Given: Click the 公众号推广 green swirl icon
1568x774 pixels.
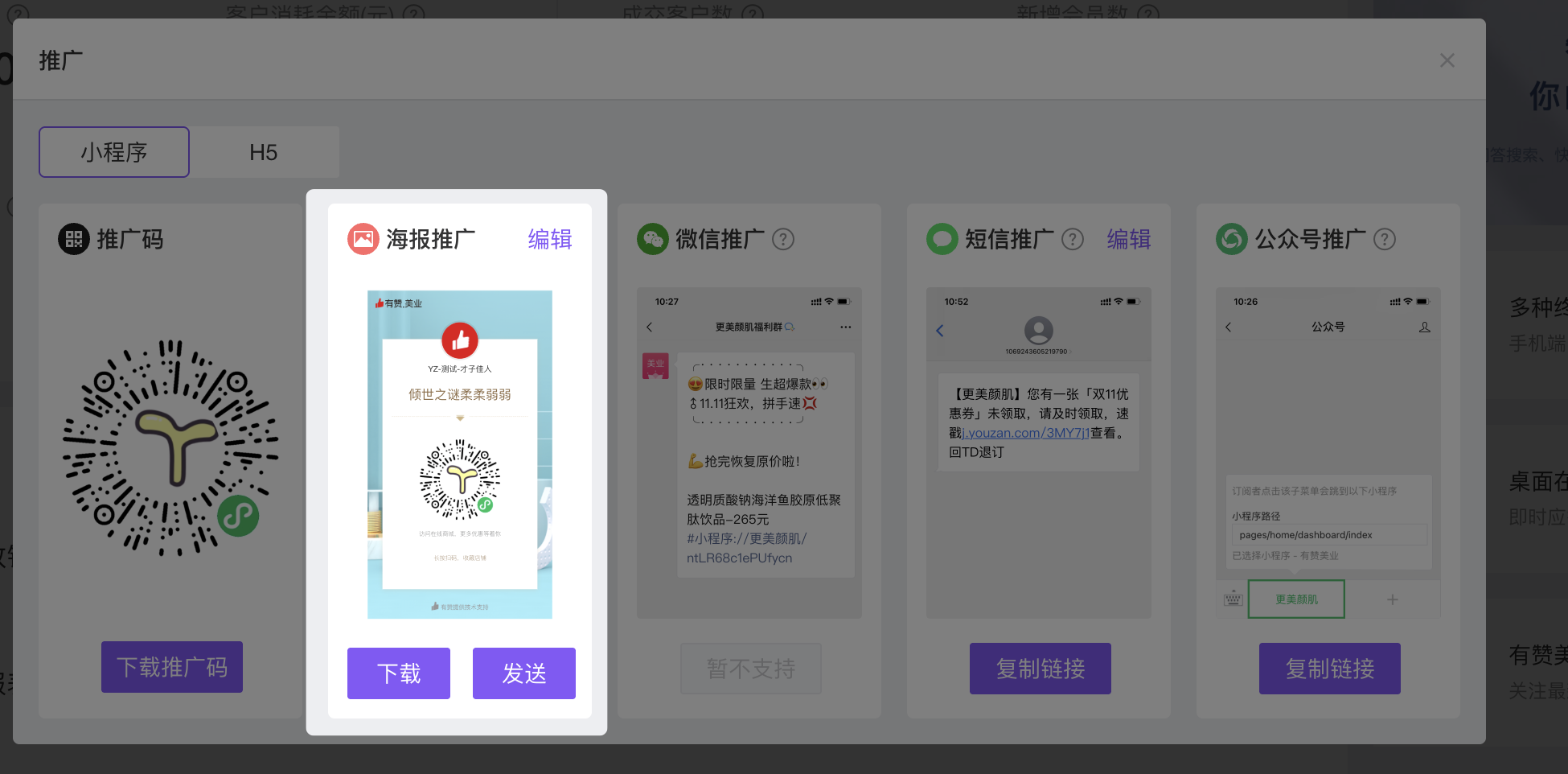Looking at the screenshot, I should click(1231, 239).
